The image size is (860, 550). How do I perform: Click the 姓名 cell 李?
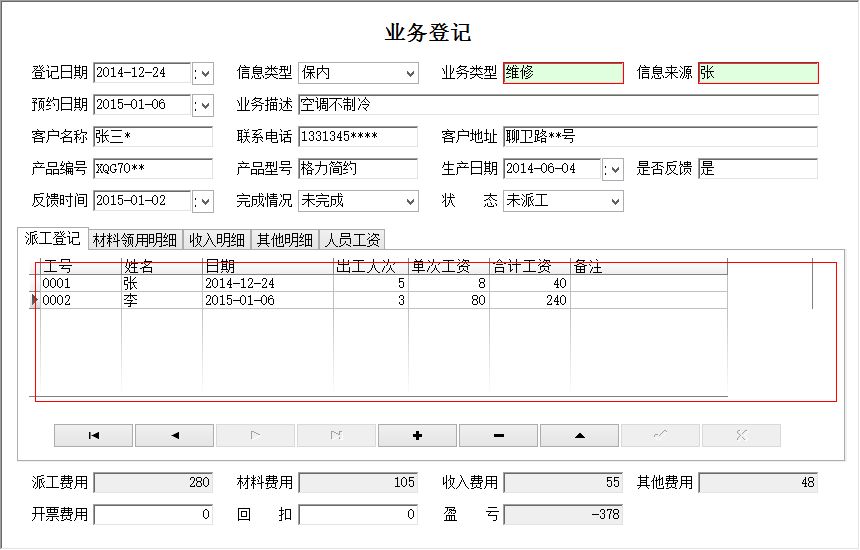162,300
